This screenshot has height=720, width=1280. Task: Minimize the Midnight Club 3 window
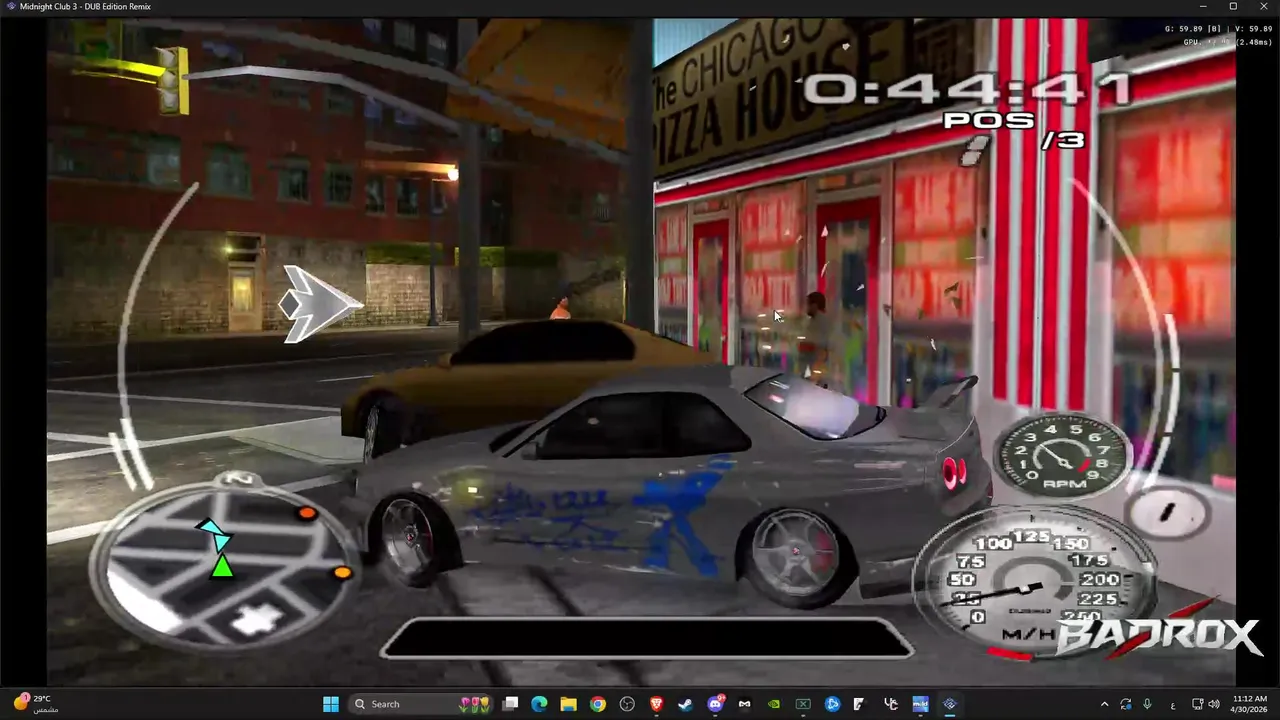pyautogui.click(x=1203, y=7)
